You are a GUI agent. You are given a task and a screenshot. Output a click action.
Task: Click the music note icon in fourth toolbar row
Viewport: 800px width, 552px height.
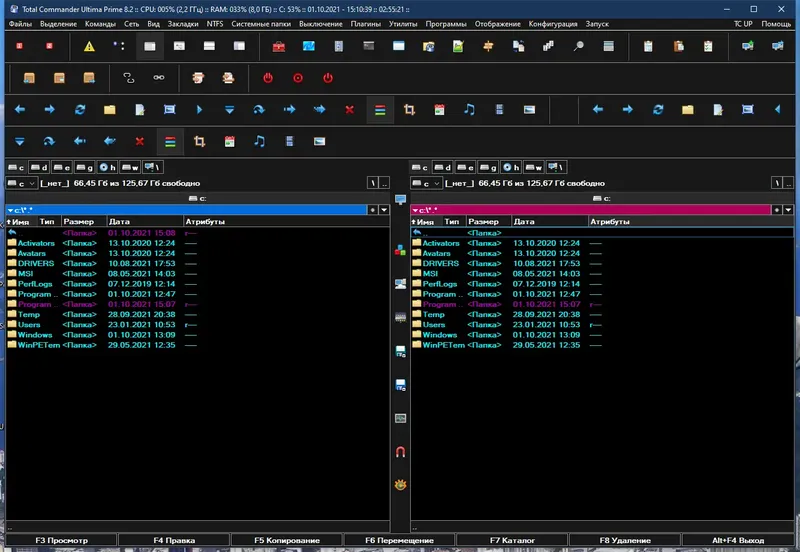coord(259,141)
